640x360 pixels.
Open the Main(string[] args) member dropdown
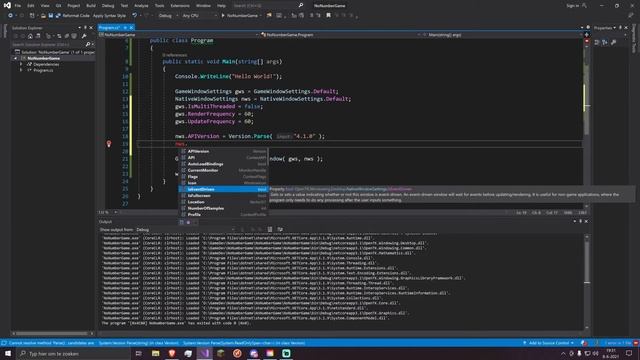pos(502,35)
